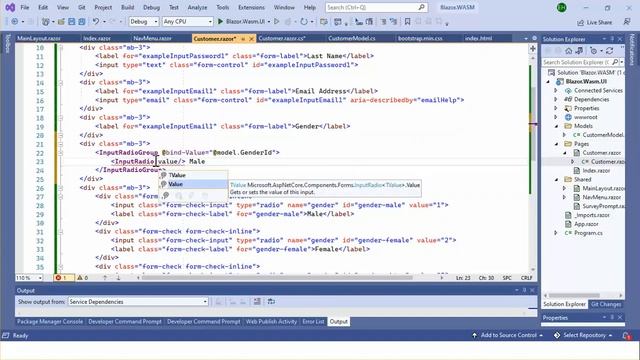The image size is (640, 360).
Task: Click the pending changes filter clock icon
Action: pos(593,51)
